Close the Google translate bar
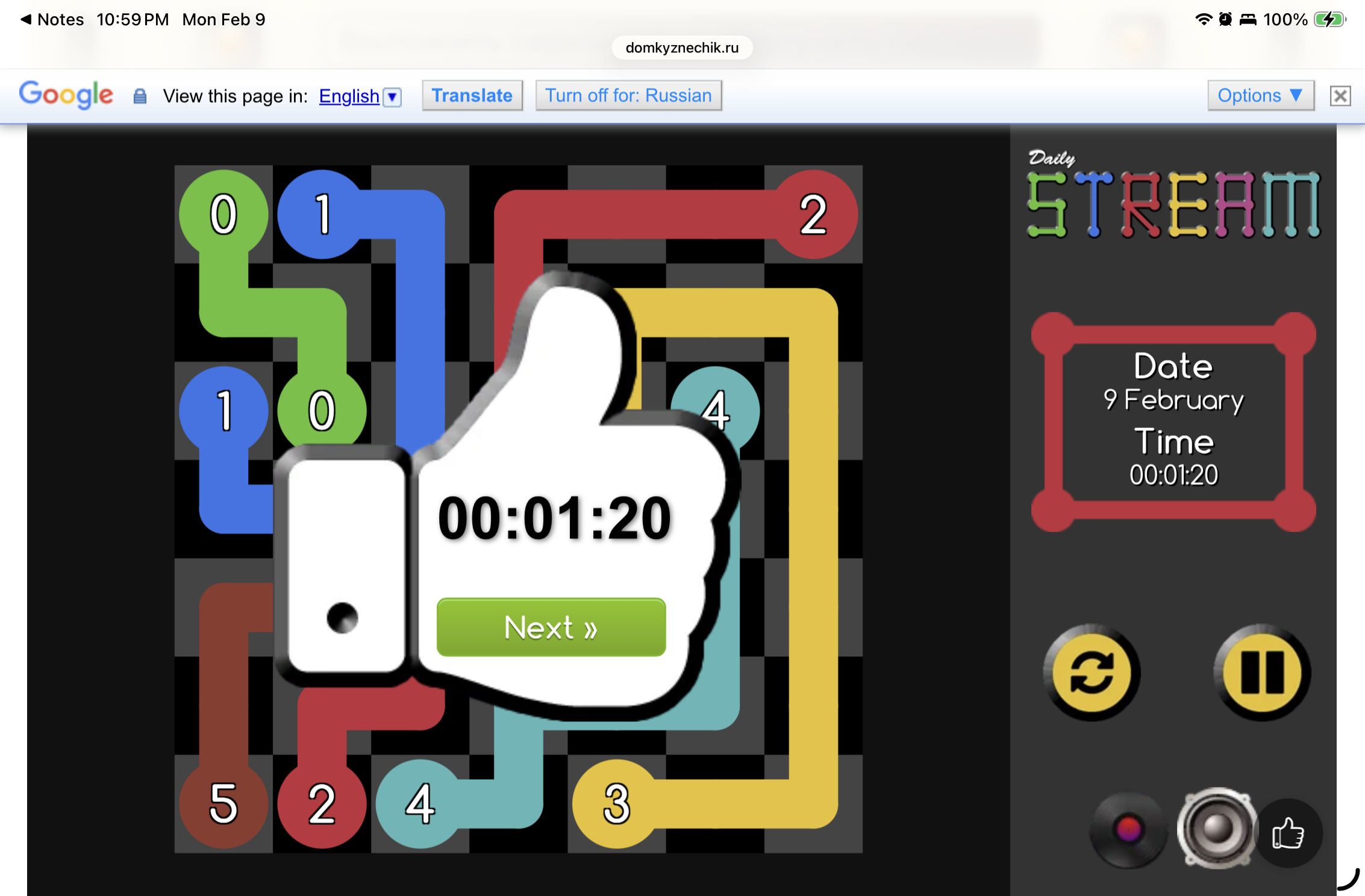 tap(1340, 96)
